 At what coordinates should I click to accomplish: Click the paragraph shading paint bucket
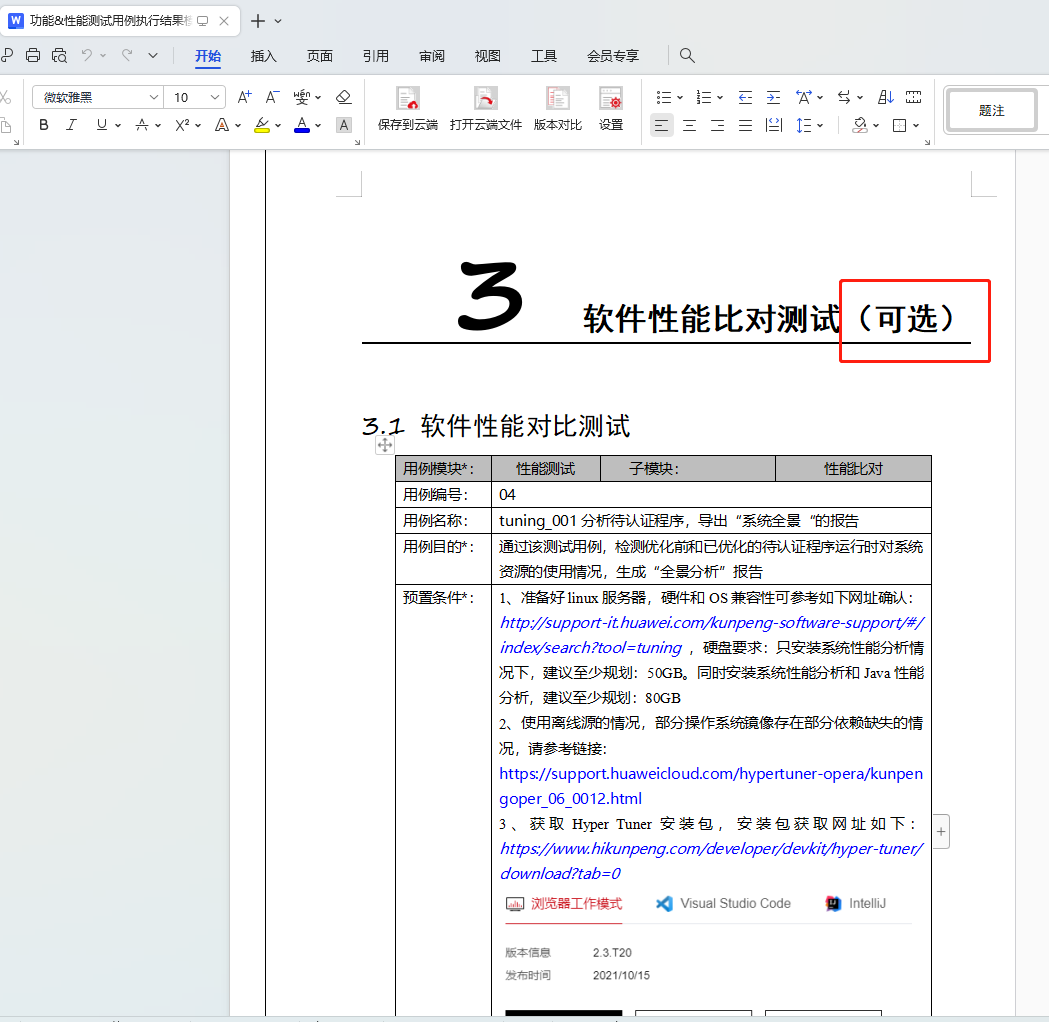coord(860,125)
